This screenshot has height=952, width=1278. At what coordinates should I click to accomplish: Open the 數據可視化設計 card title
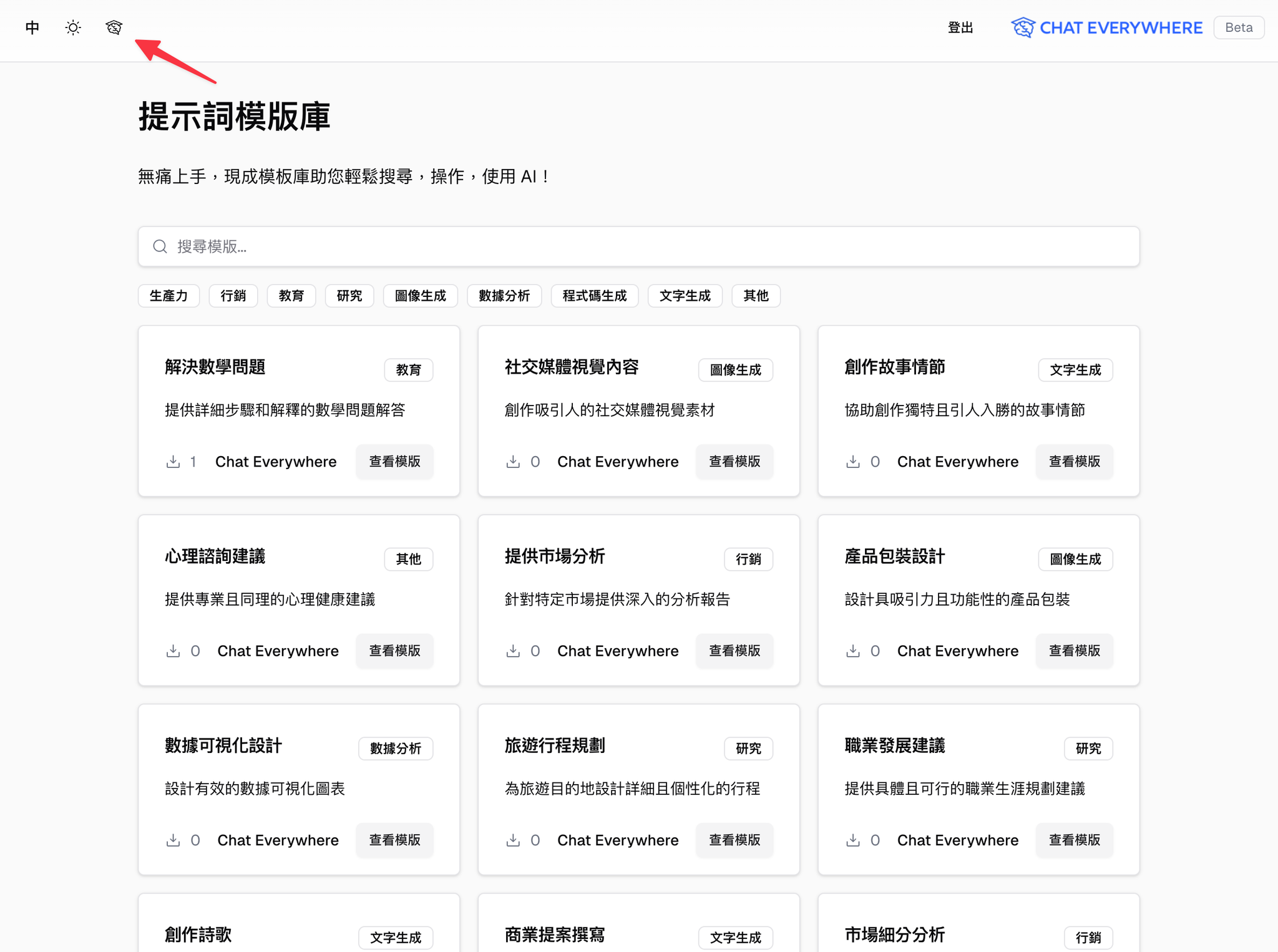[x=223, y=746]
